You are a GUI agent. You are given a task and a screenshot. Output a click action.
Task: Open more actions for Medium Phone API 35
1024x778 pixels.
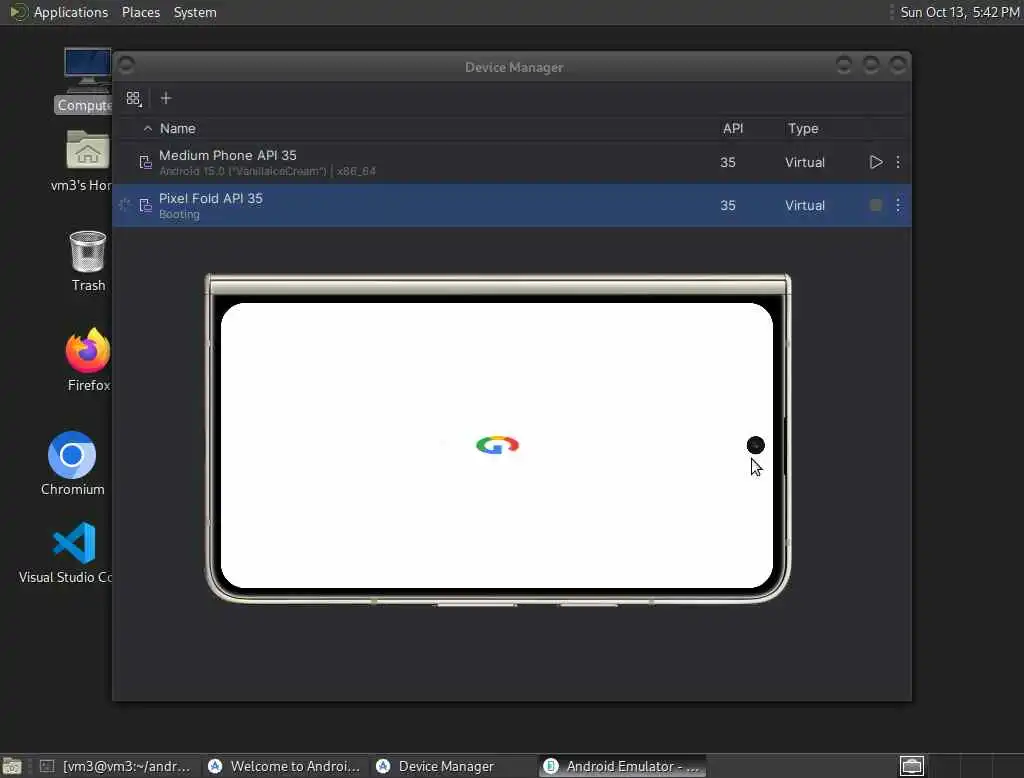[x=898, y=162]
